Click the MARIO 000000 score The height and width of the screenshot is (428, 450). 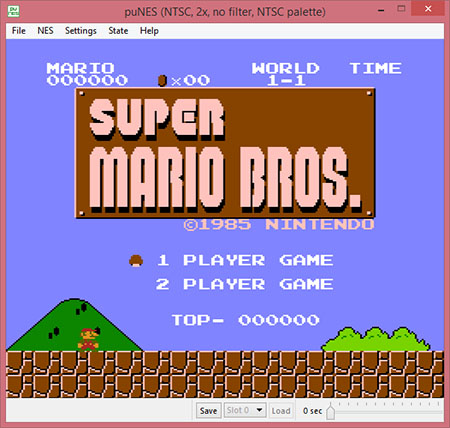pos(87,74)
